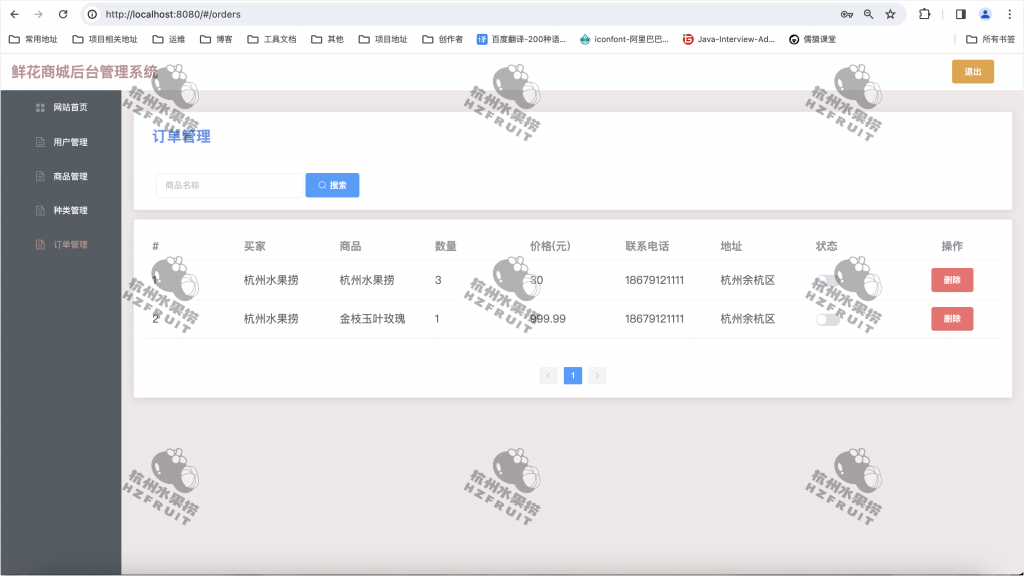Reload the page with the browser refresh icon
1024x576 pixels.
coord(63,15)
